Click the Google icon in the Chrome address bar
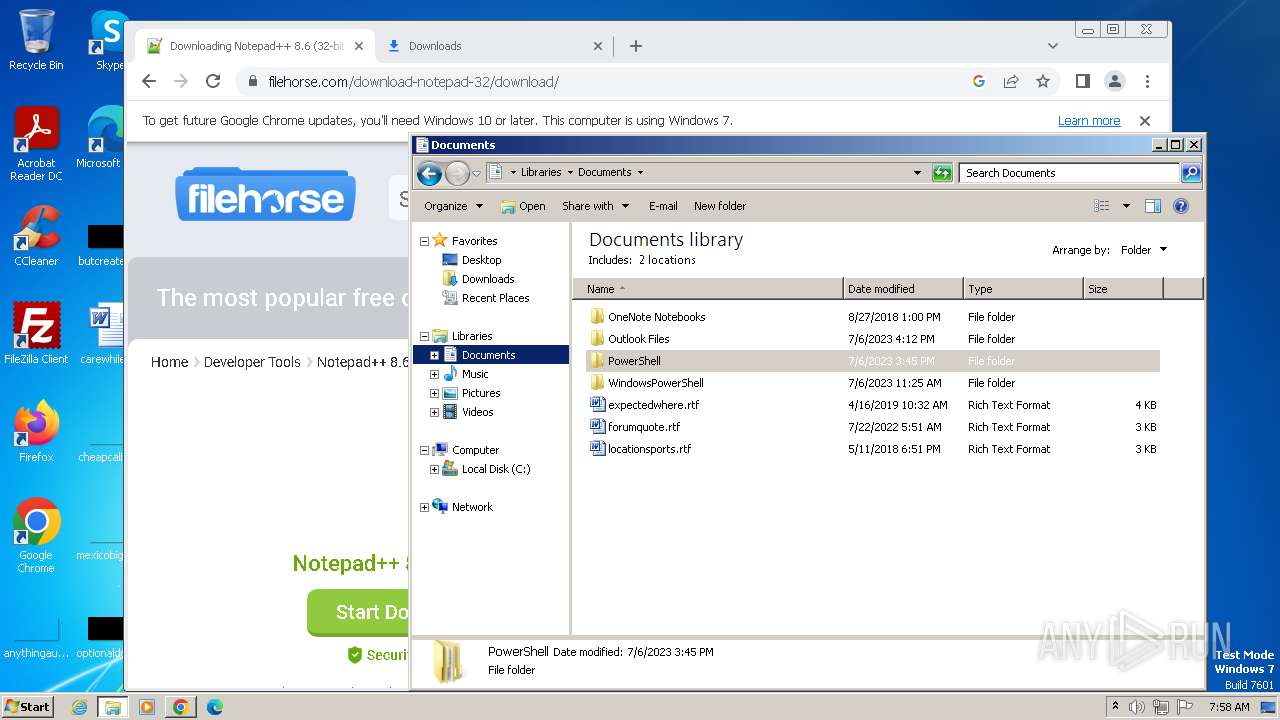The width and height of the screenshot is (1280, 720). pos(979,82)
